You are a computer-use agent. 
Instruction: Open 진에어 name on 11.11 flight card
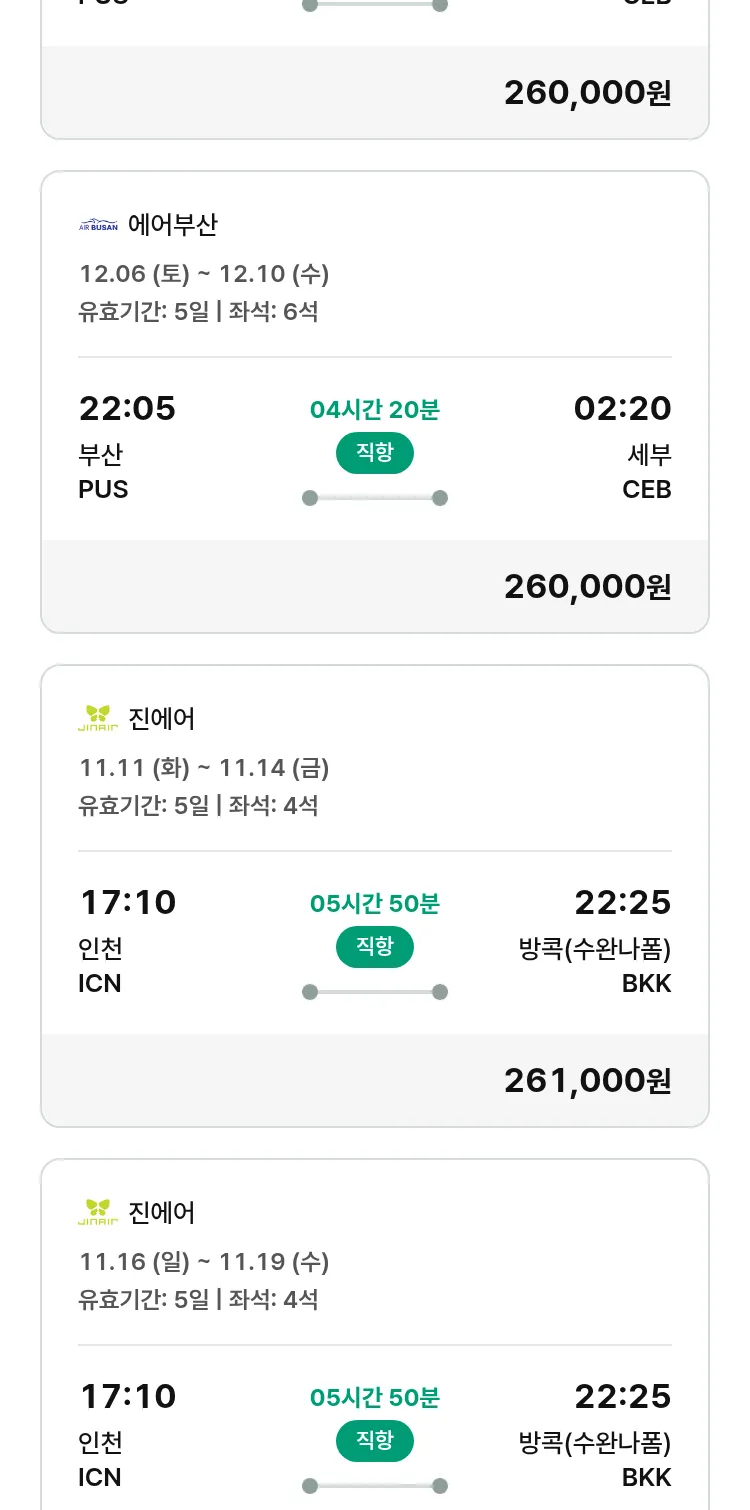click(162, 718)
